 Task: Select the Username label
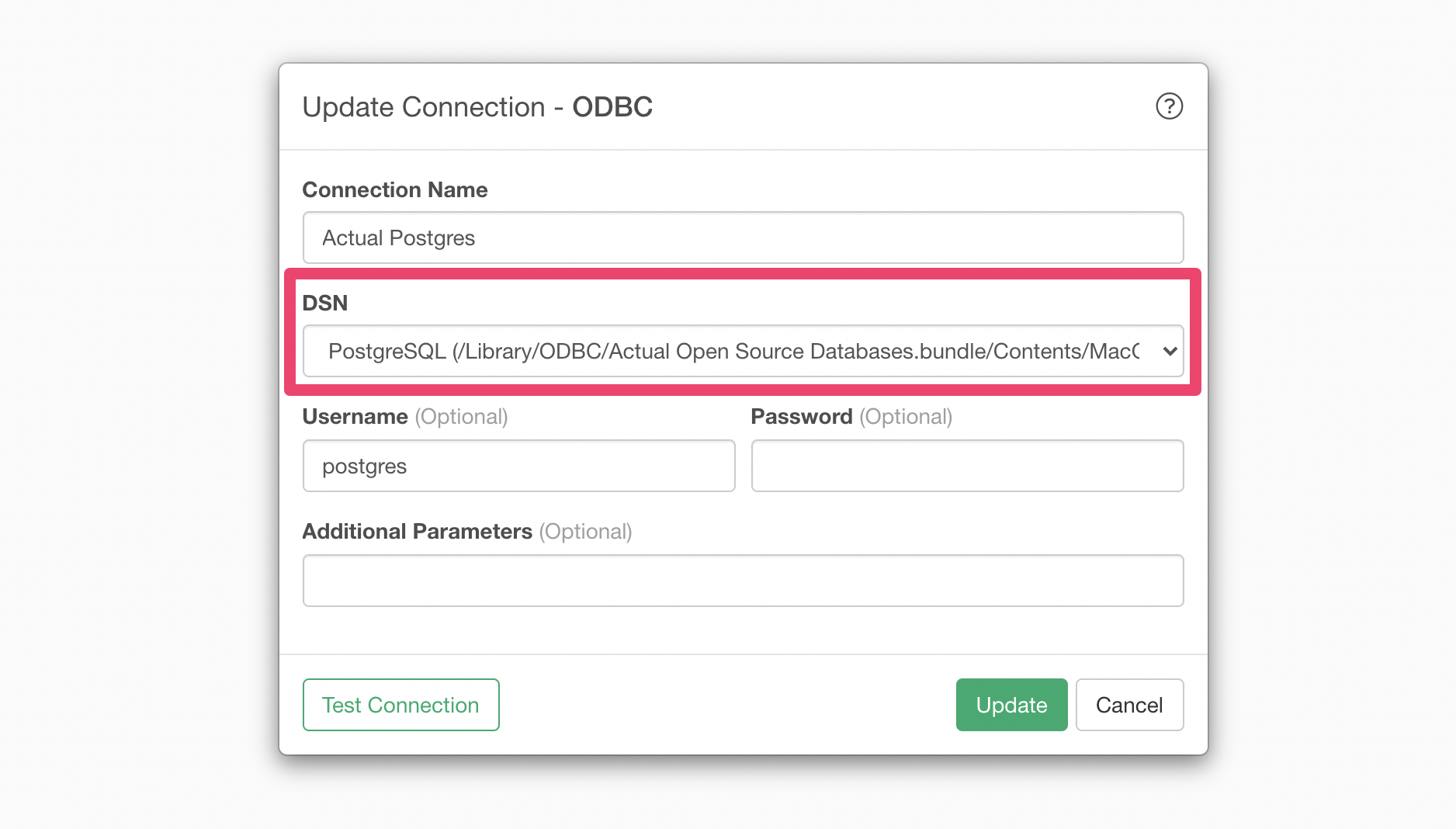click(x=355, y=417)
